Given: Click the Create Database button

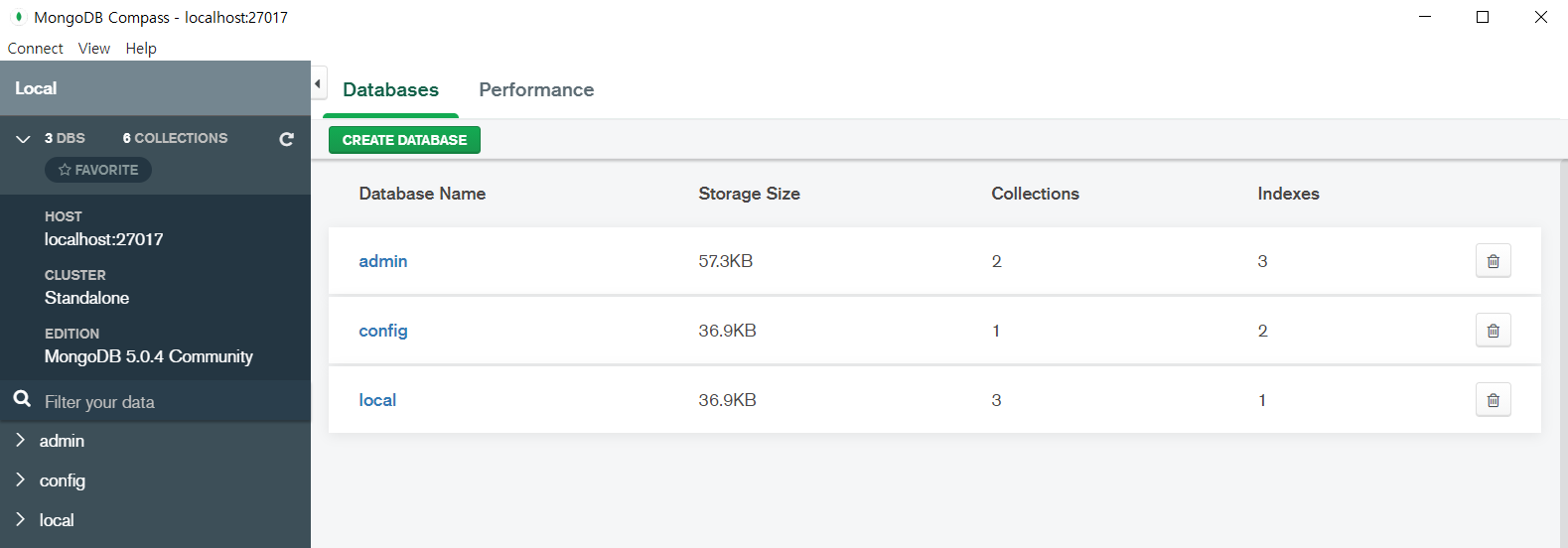Looking at the screenshot, I should 404,140.
